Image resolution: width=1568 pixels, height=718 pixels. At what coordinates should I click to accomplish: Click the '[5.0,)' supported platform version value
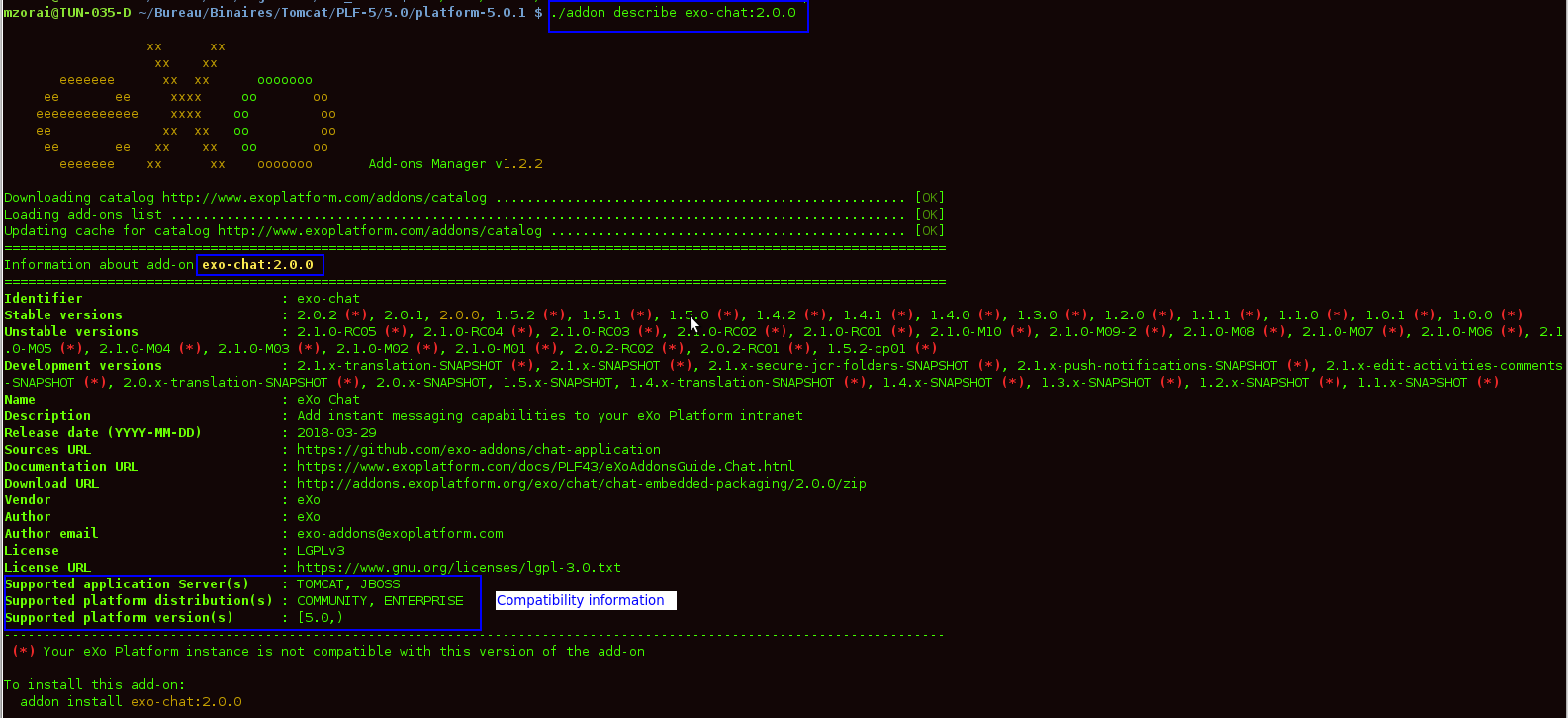click(321, 617)
